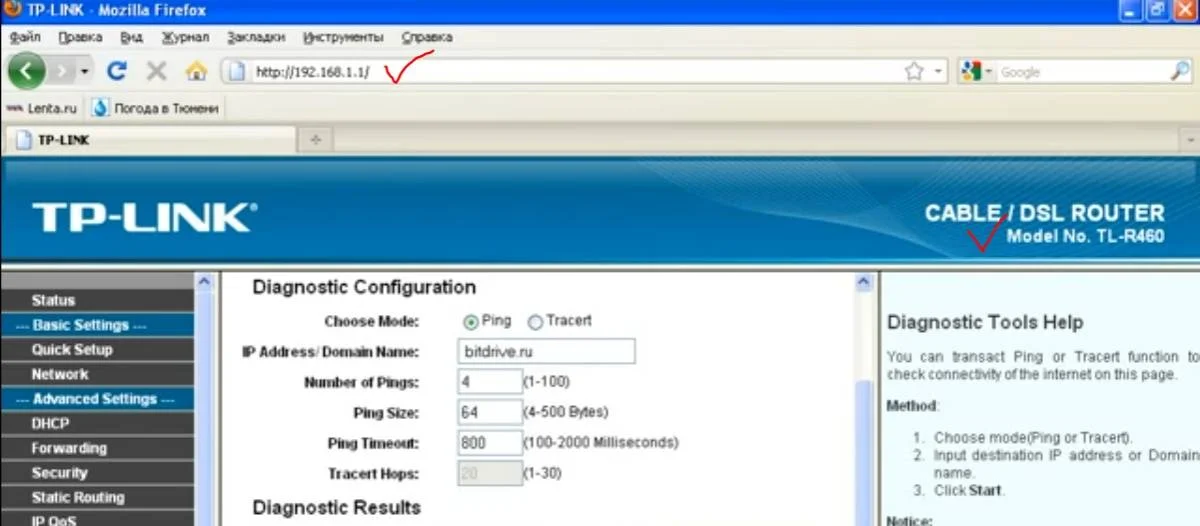This screenshot has height=526, width=1200.
Task: Click the Ping Size field
Action: click(490, 412)
